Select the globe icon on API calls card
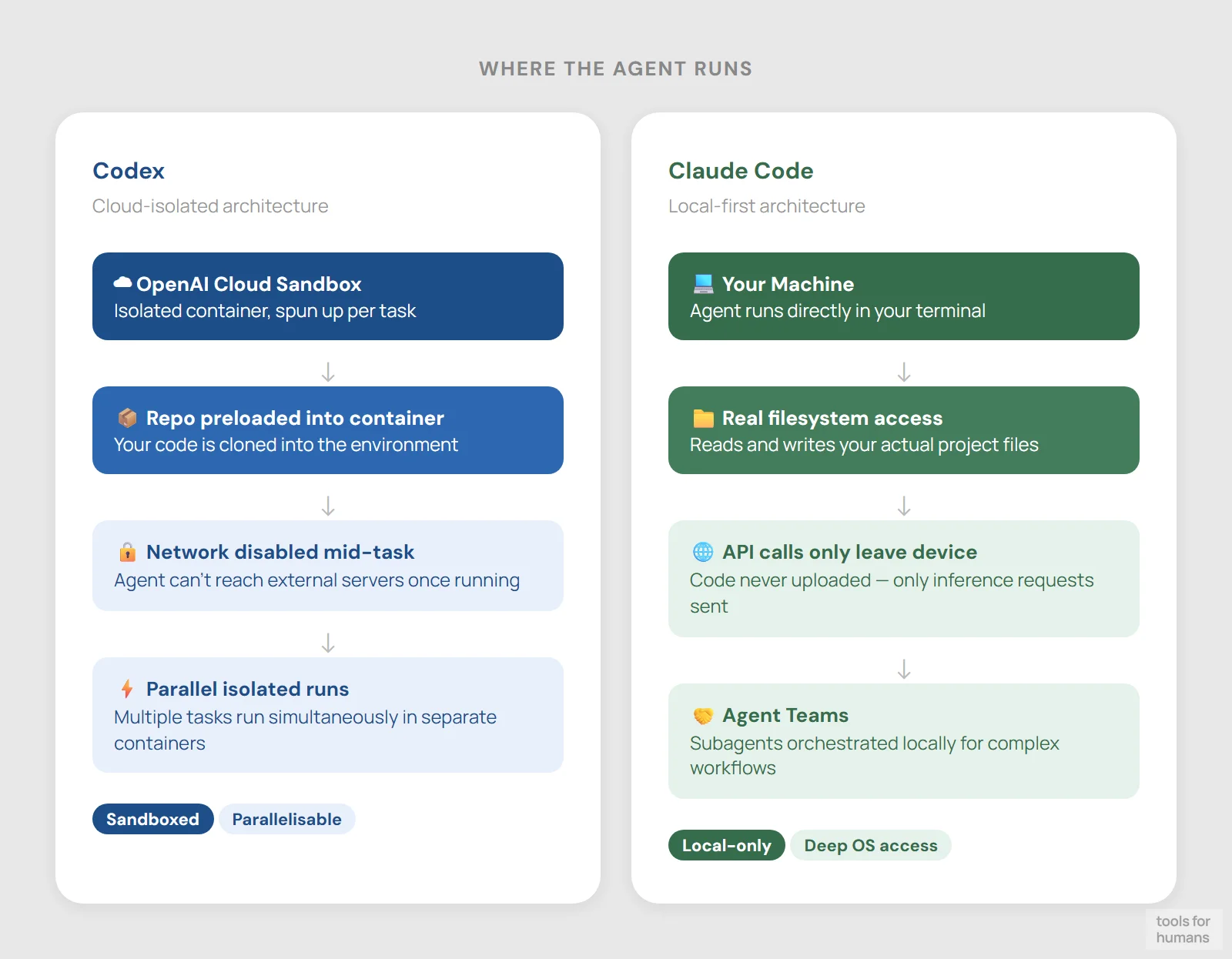The width and height of the screenshot is (1232, 959). (x=701, y=552)
